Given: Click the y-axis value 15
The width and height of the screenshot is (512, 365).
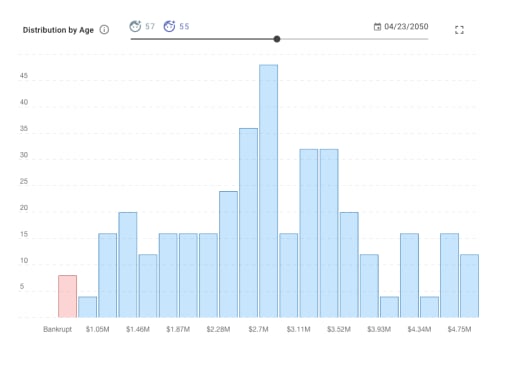Looking at the screenshot, I should [x=24, y=234].
